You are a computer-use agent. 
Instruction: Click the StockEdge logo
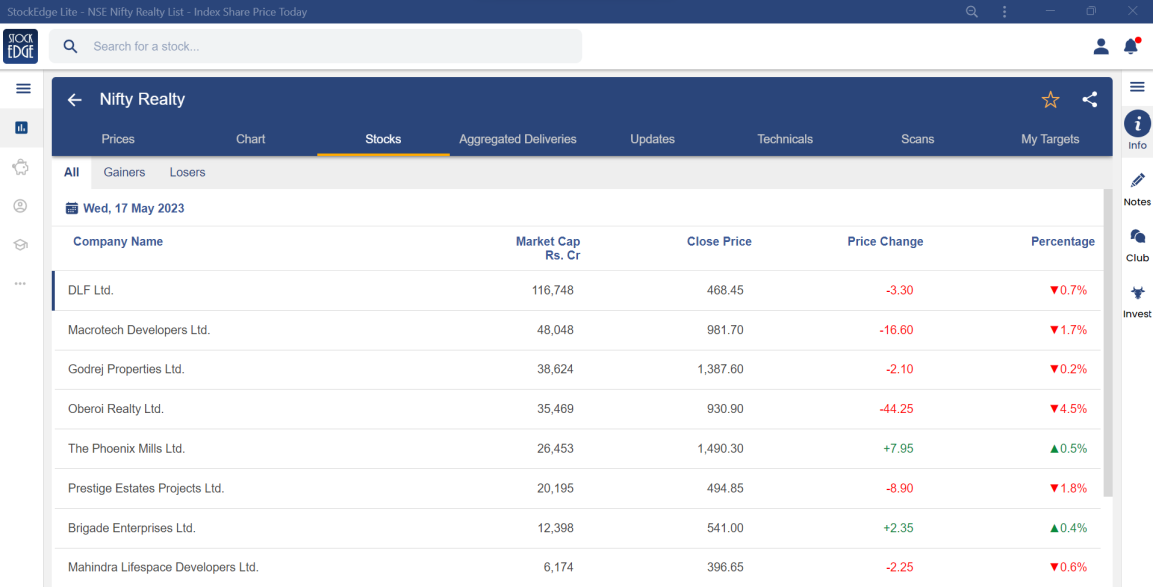21,46
